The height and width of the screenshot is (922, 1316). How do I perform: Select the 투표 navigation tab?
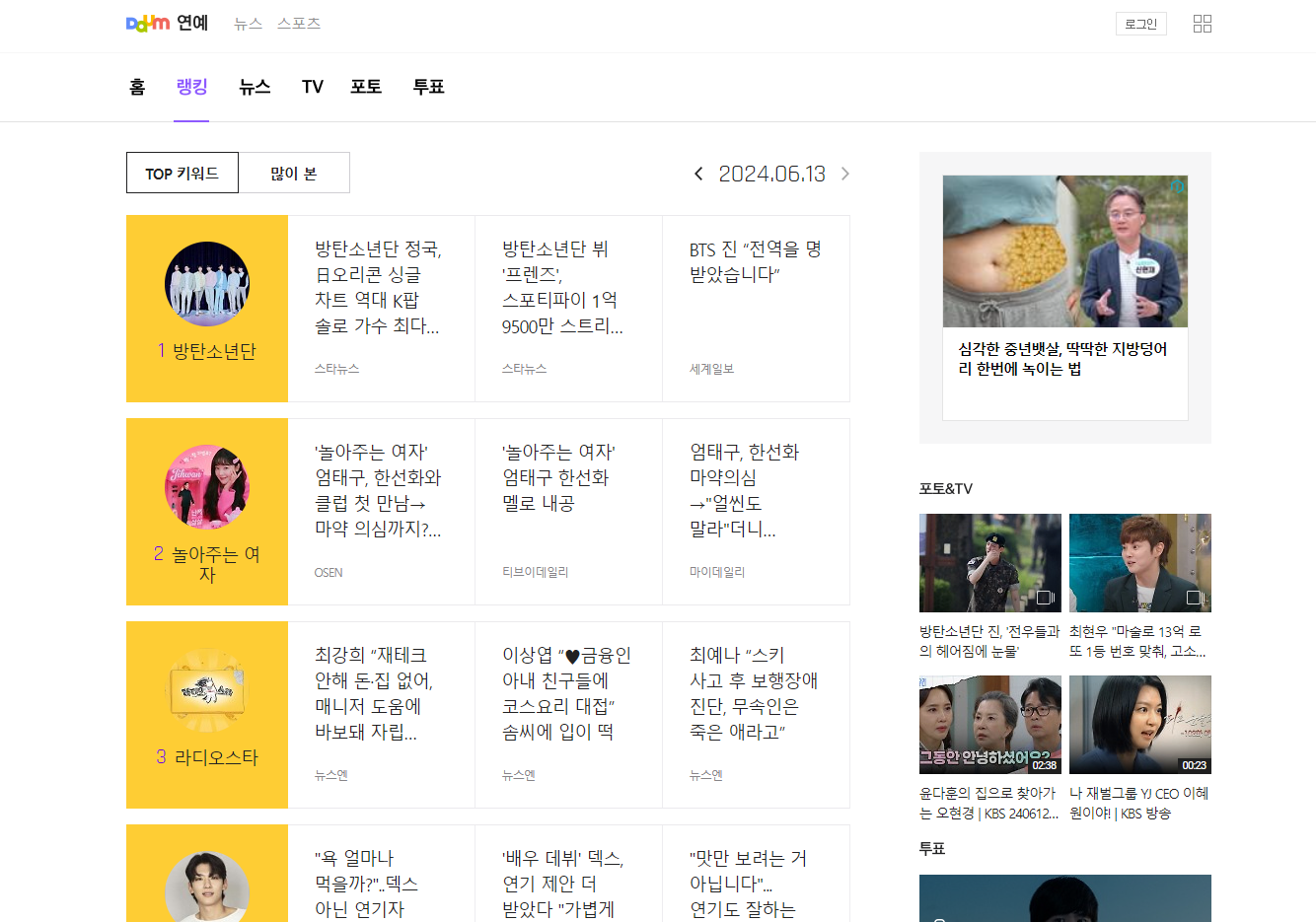428,87
